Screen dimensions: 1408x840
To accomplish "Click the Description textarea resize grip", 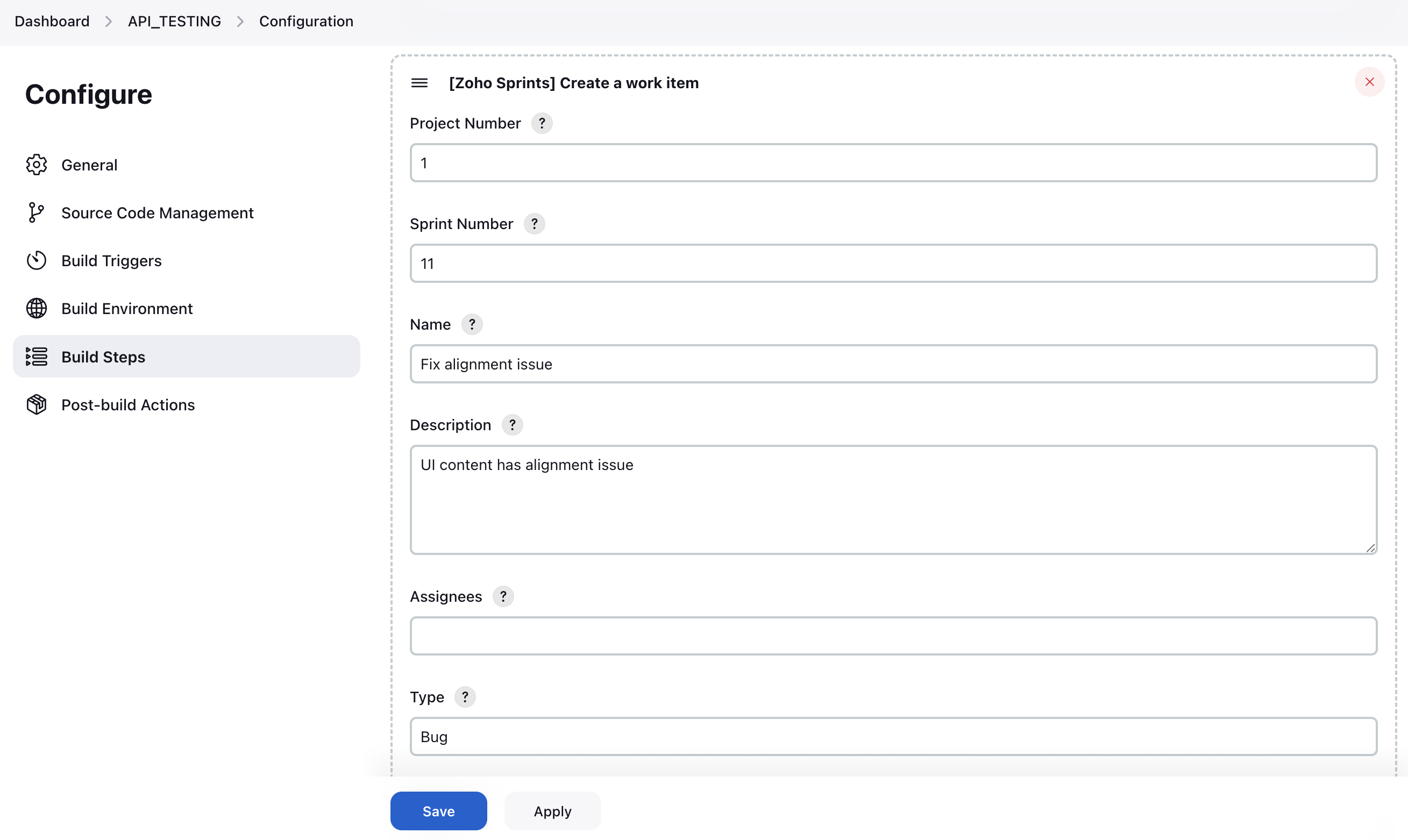I will tap(1370, 548).
